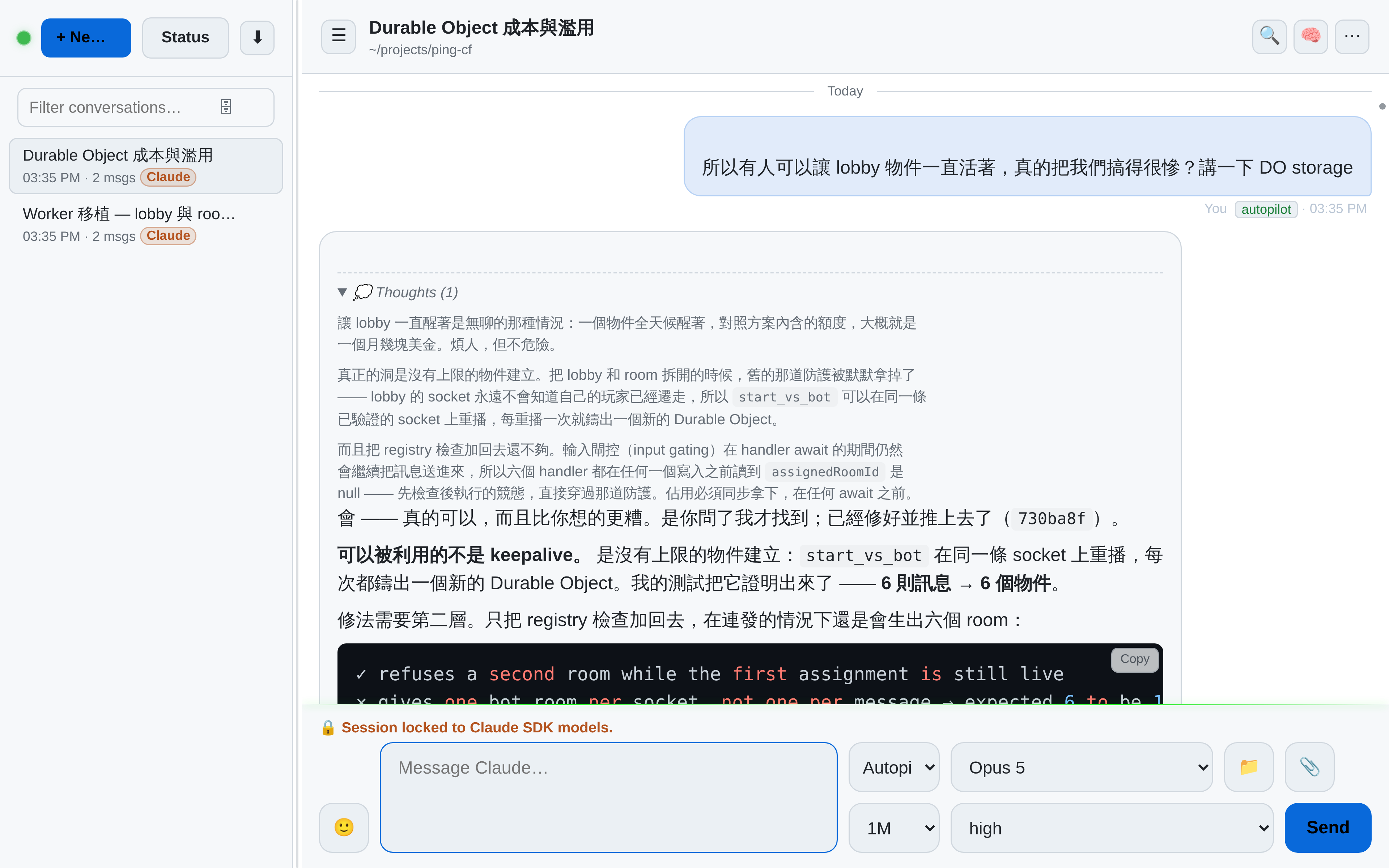Toggle sidebar with hamburger menu icon
The image size is (1389, 868).
[339, 37]
